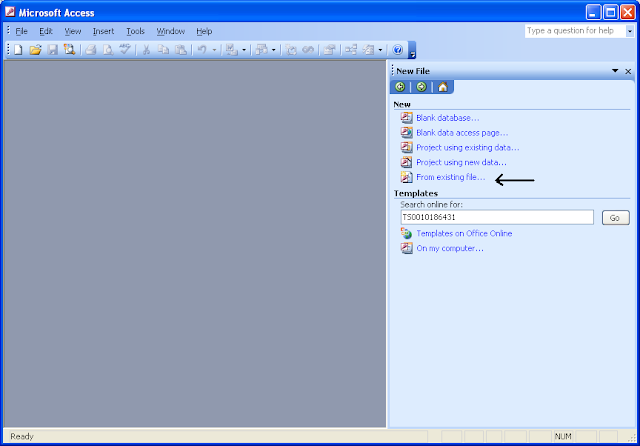Click the Analyze toolbar icon
Viewport: 640px width, 446px height.
[261, 50]
